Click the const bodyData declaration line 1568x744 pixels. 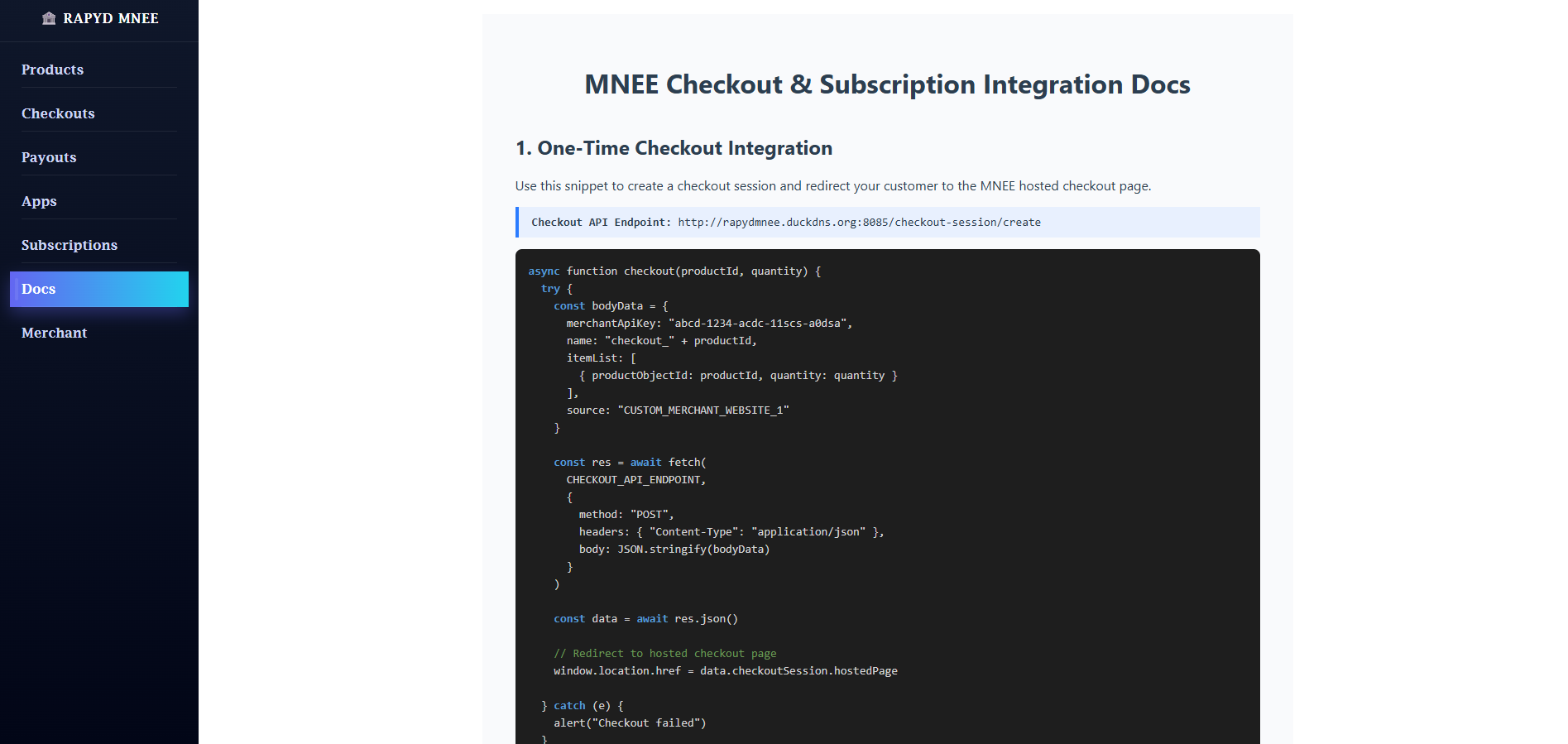point(611,306)
